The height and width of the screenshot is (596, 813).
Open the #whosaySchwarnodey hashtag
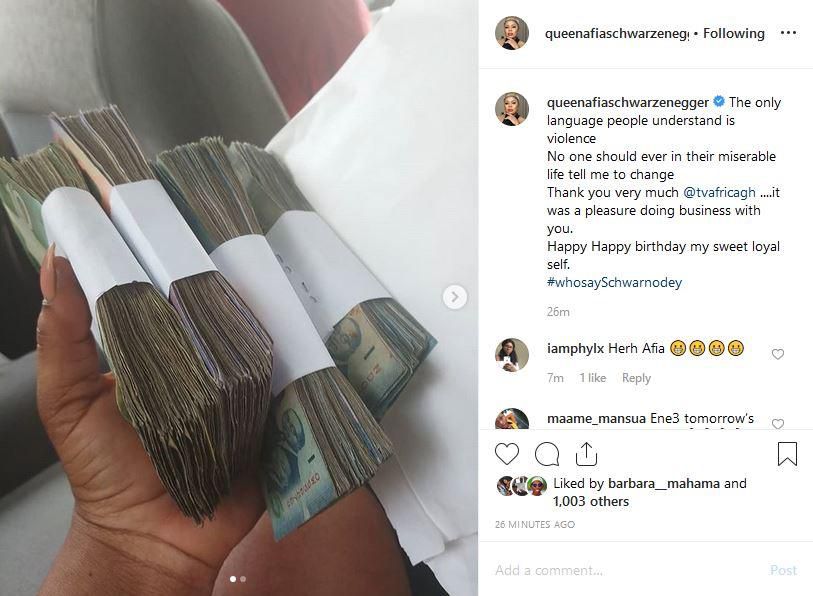tap(614, 282)
